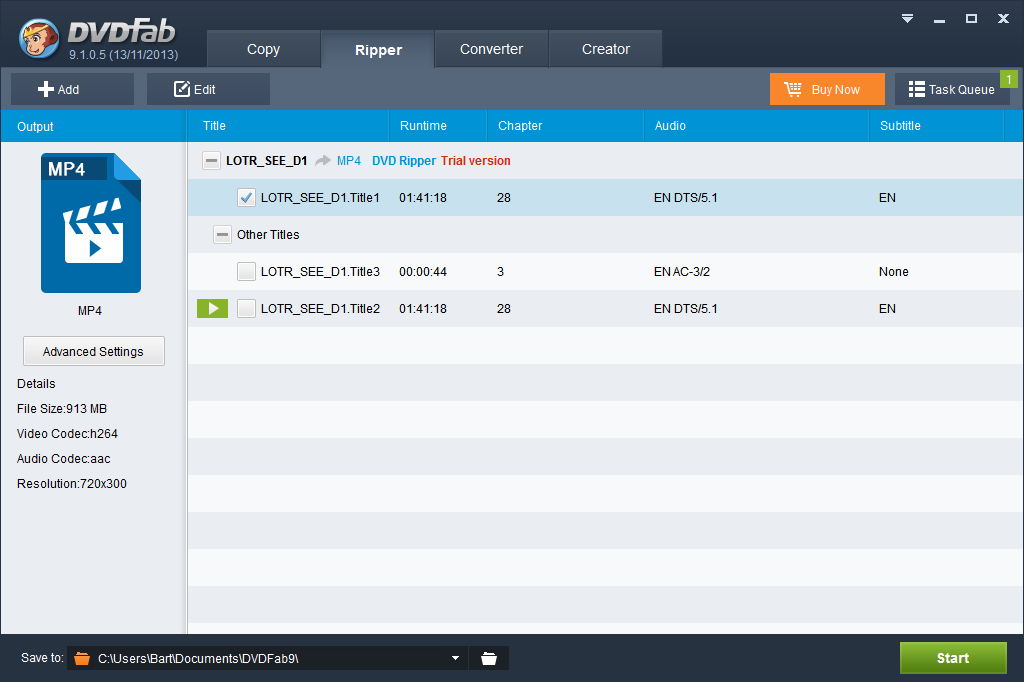Viewport: 1024px width, 682px height.
Task: Click the 00:00:44 runtime value
Action: click(423, 272)
